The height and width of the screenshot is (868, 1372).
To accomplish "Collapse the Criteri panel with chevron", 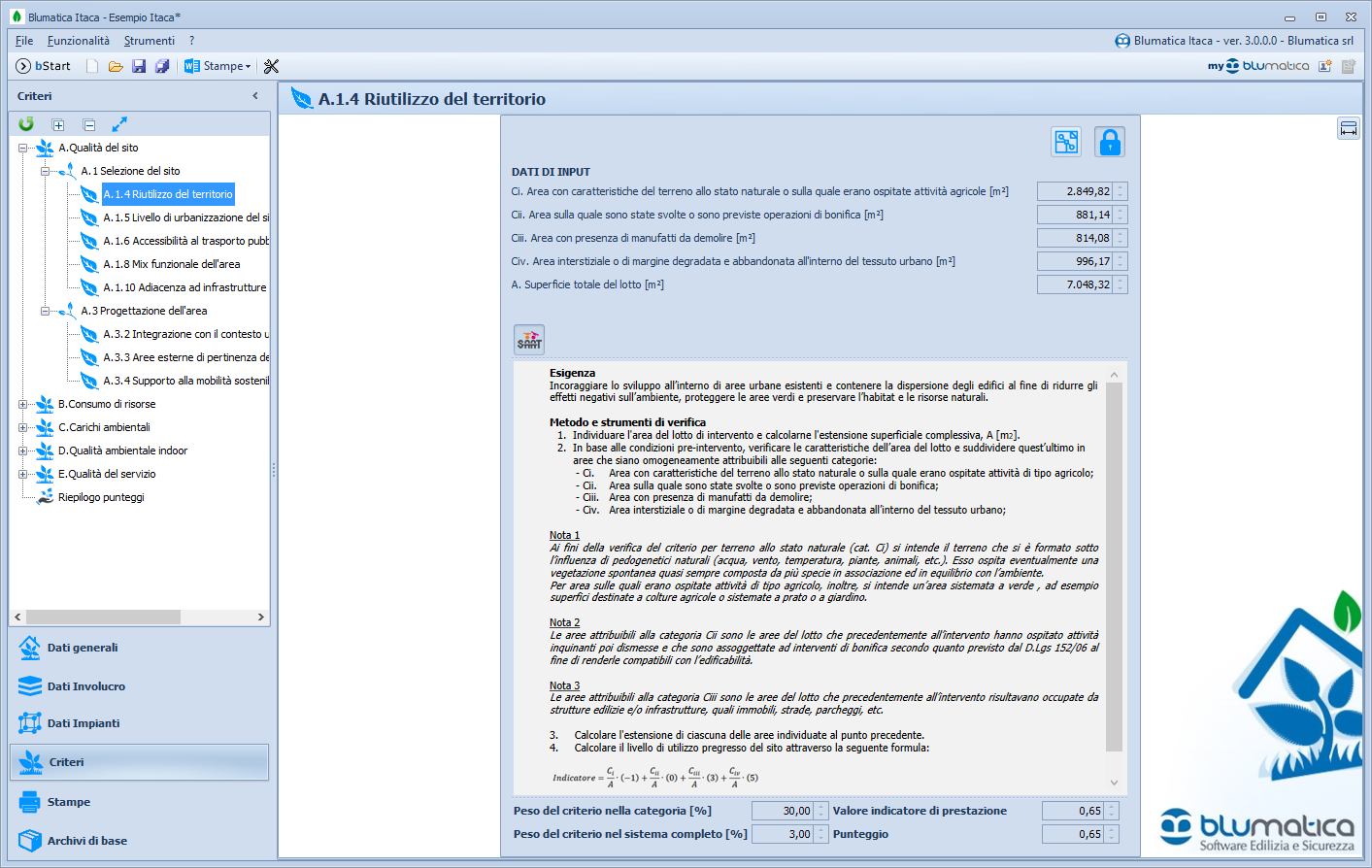I will click(x=255, y=96).
